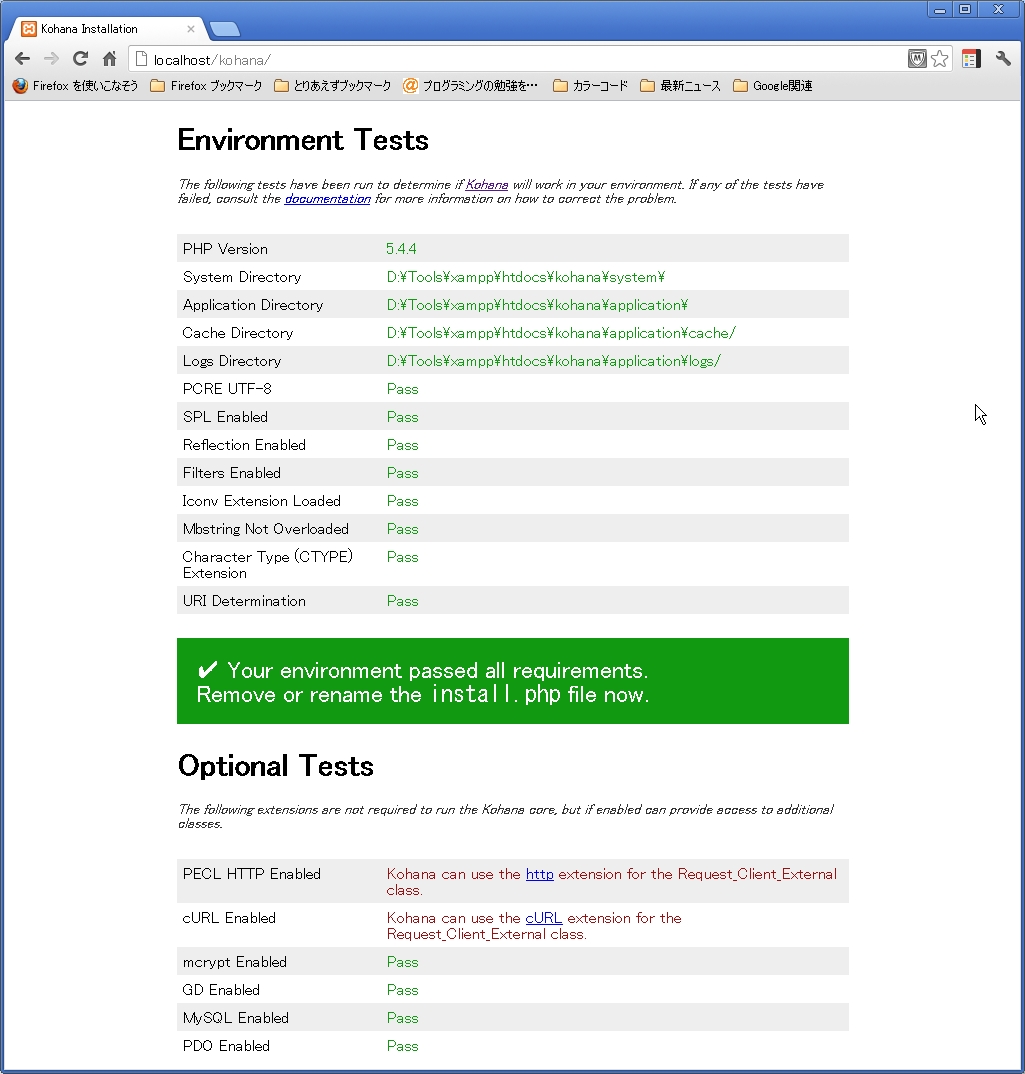Click the PHP version value '5.4.4'
The height and width of the screenshot is (1074, 1025).
coord(402,249)
